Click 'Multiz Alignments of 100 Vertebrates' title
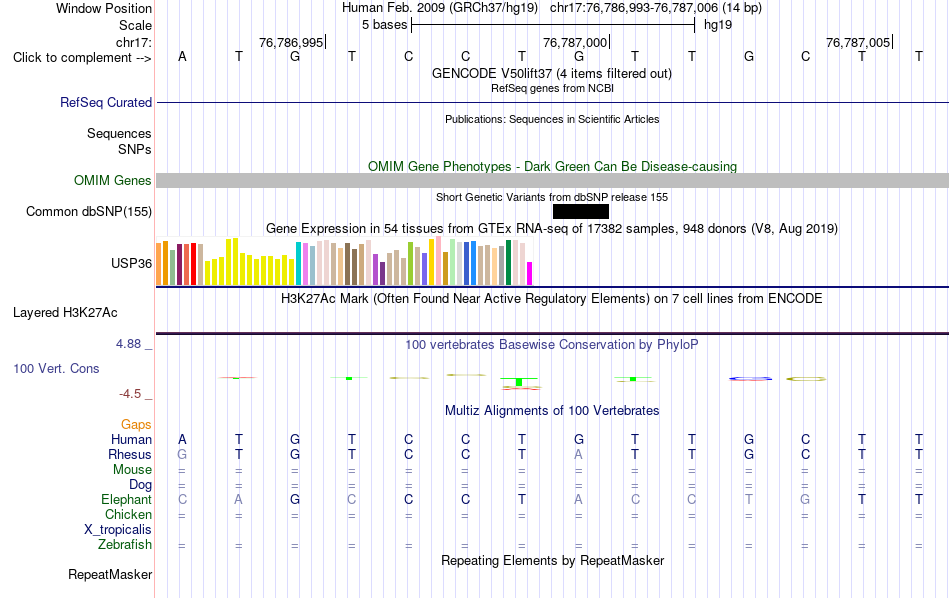This screenshot has width=950, height=598. point(552,411)
